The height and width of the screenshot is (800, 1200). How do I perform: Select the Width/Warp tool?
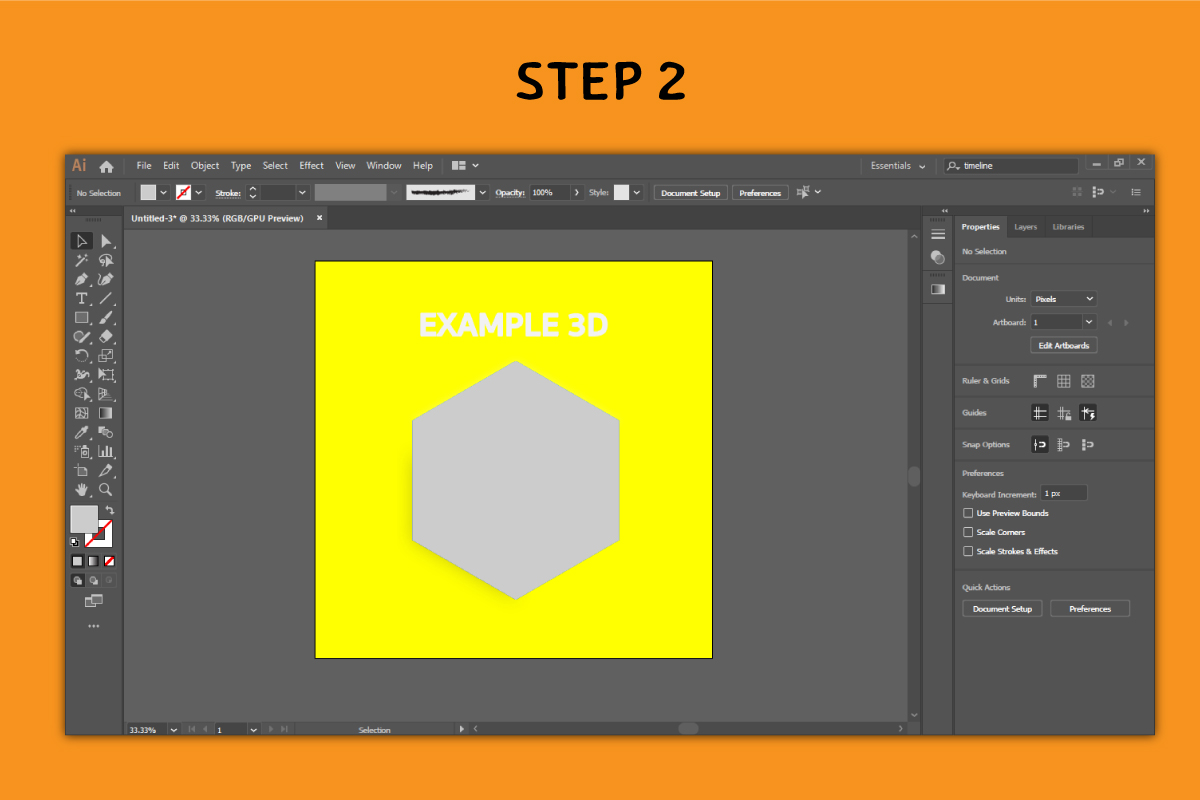(82, 375)
